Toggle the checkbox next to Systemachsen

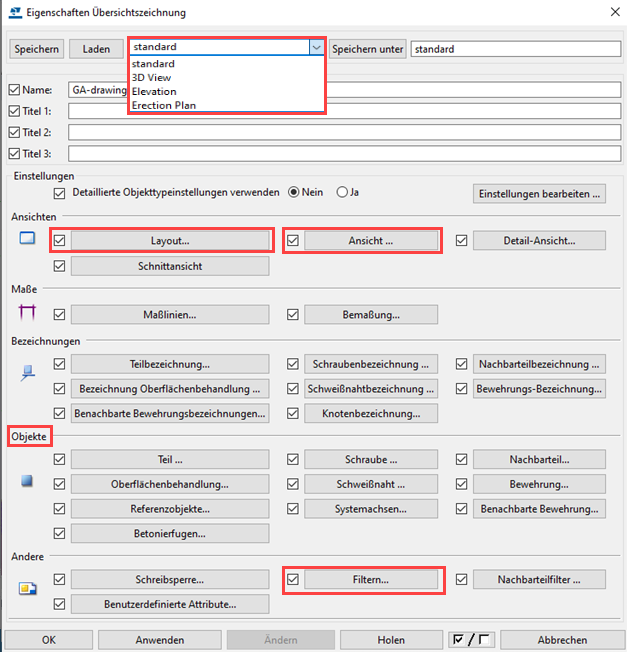[x=293, y=509]
